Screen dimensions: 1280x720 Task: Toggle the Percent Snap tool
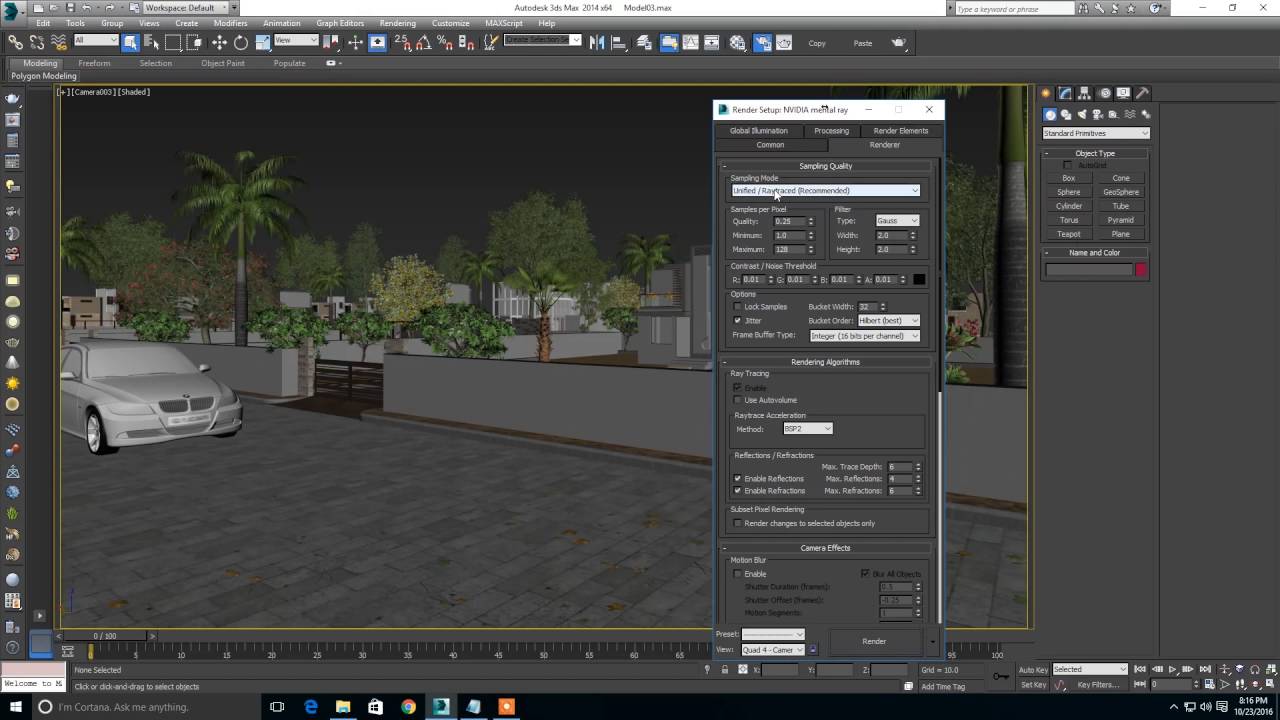pos(445,43)
